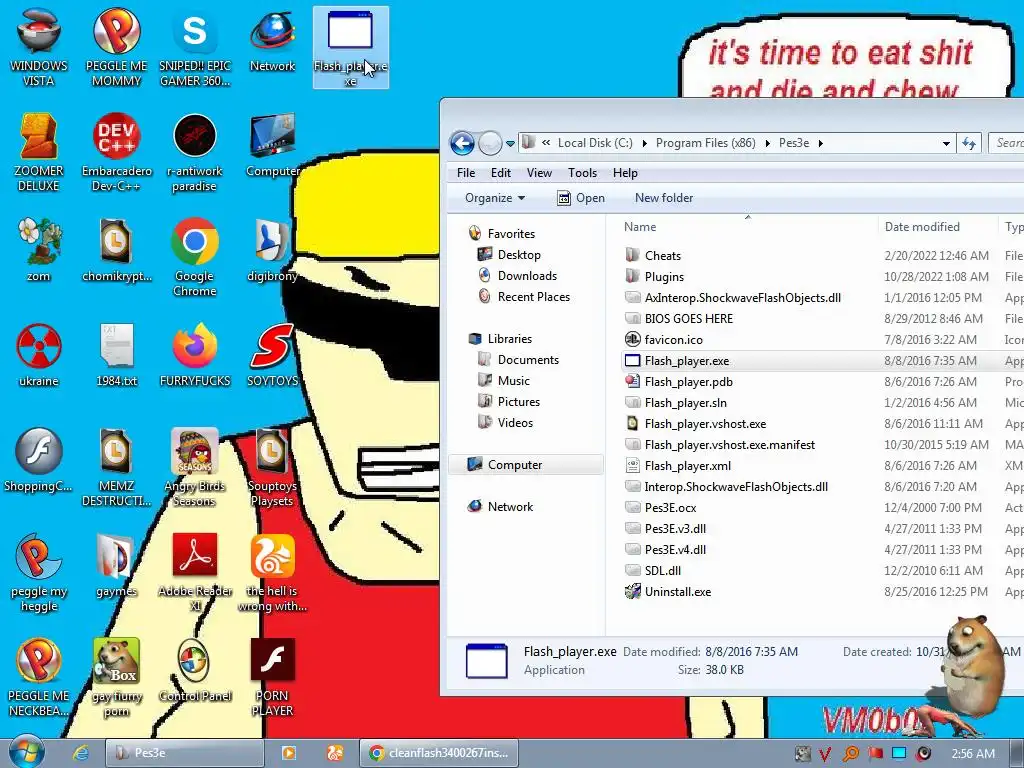This screenshot has width=1024, height=768.
Task: Click the Firefox icon labeled FURRYFUCKS
Action: click(195, 355)
